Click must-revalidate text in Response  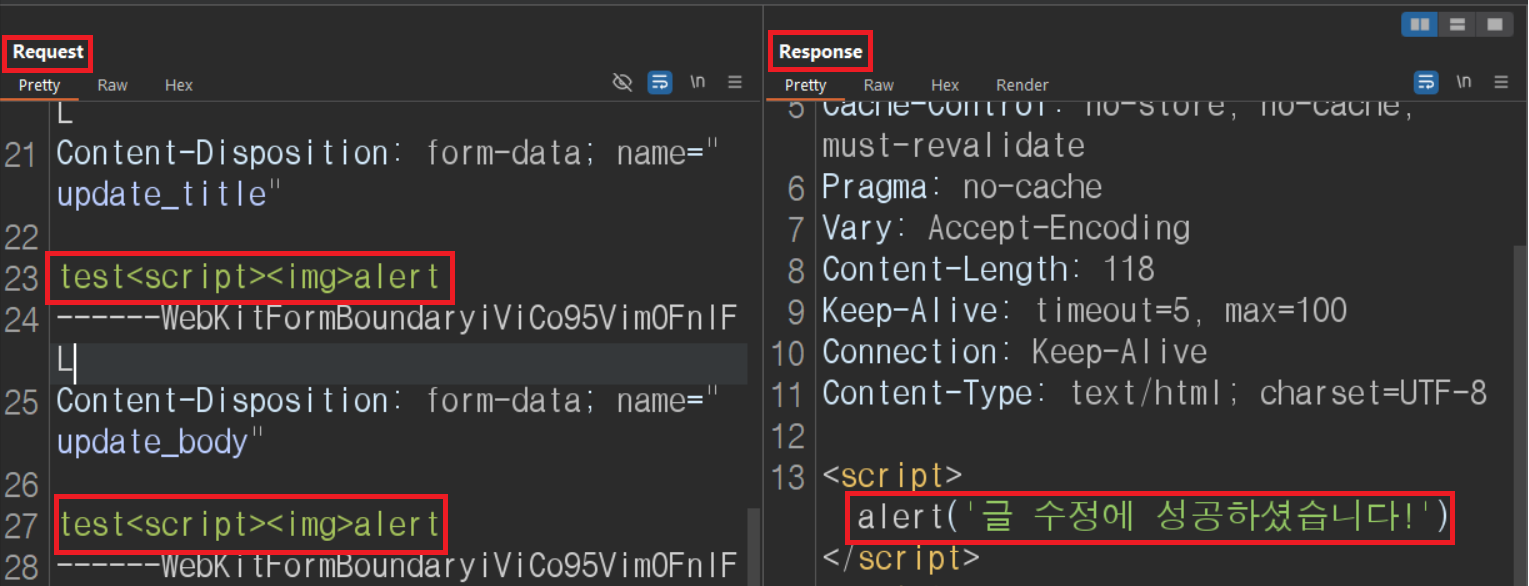click(x=953, y=146)
